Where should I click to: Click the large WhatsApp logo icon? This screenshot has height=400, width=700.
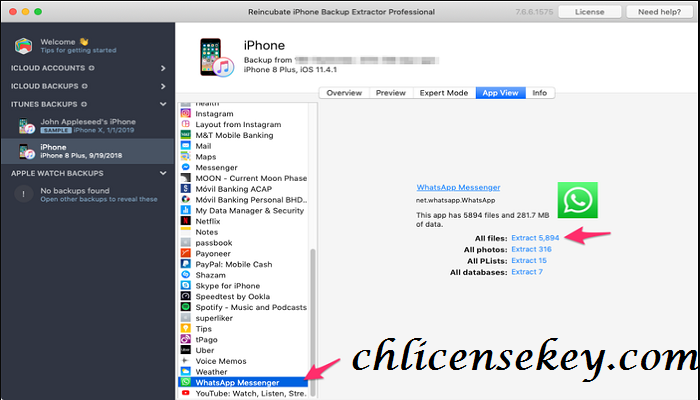click(x=577, y=200)
